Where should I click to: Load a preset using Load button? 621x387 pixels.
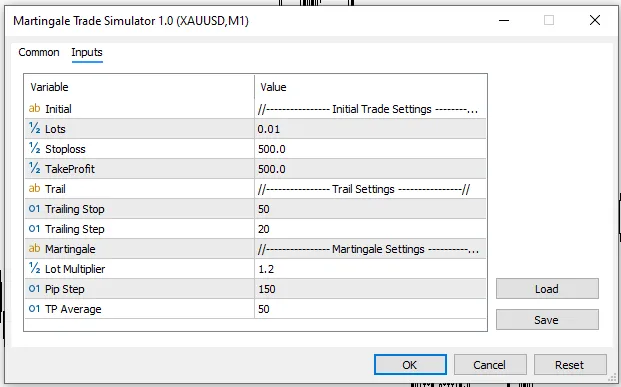click(547, 289)
